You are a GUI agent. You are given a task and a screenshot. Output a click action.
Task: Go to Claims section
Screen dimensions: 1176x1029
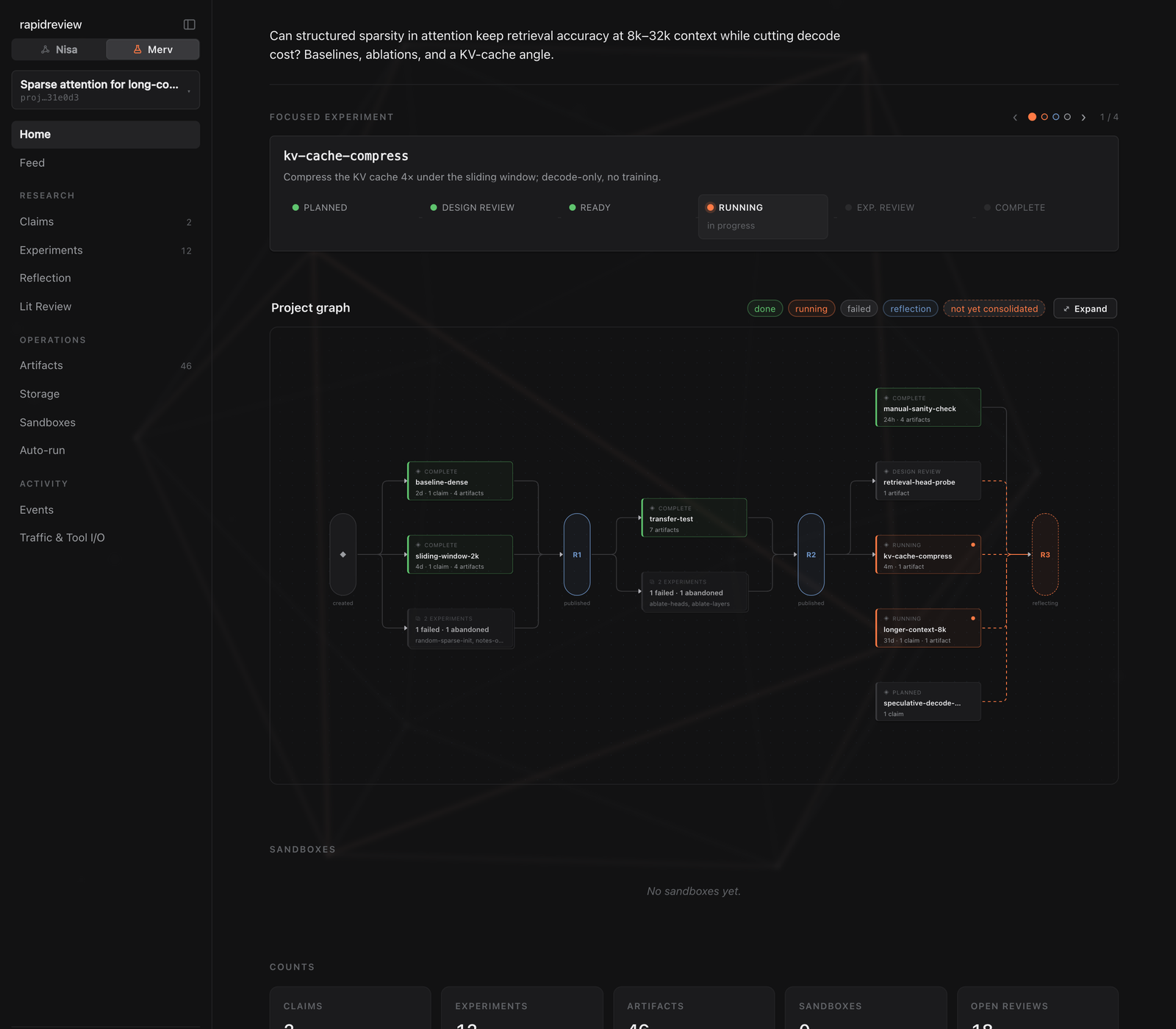(x=106, y=222)
